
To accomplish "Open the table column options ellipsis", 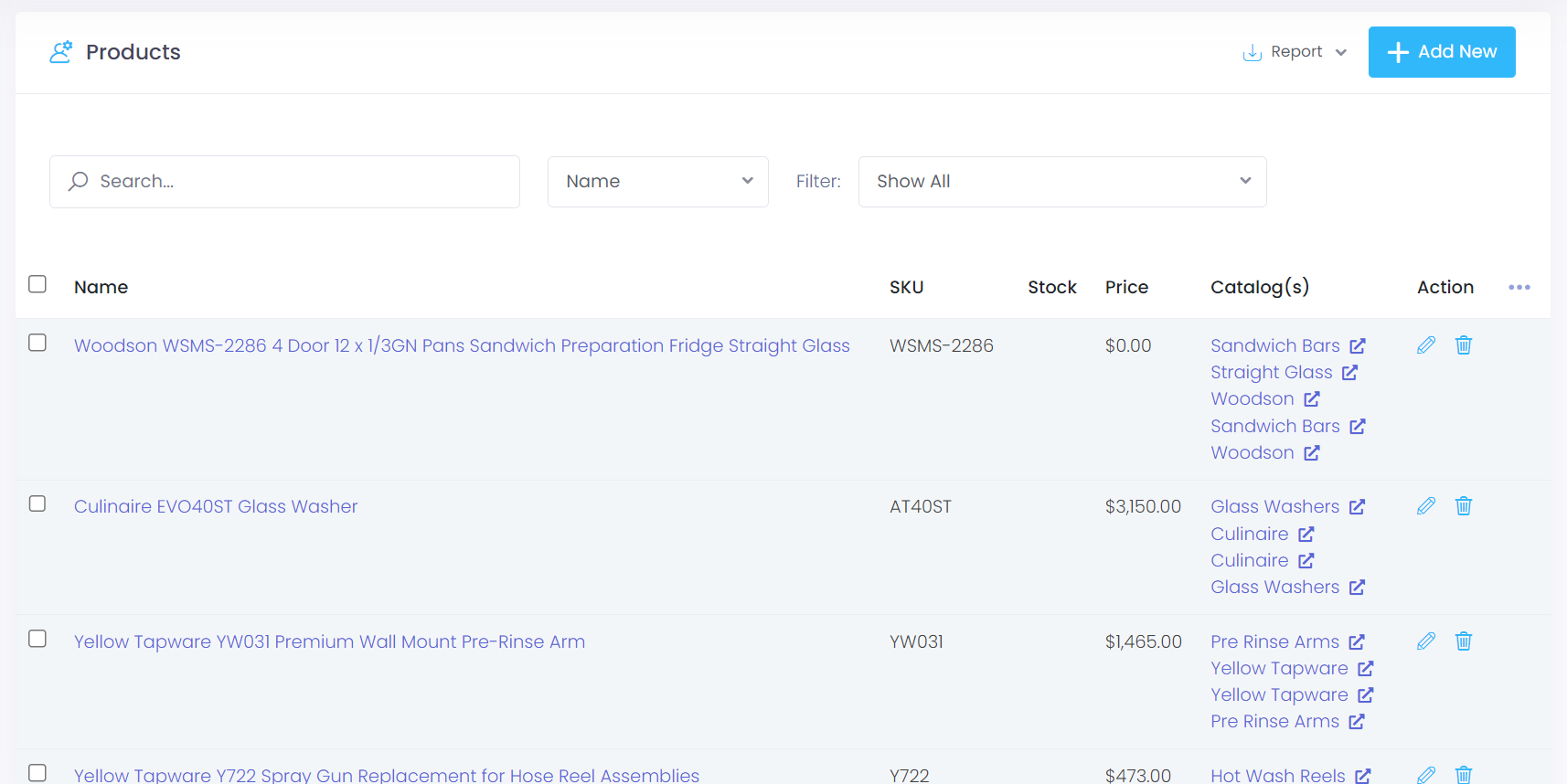I will point(1519,287).
